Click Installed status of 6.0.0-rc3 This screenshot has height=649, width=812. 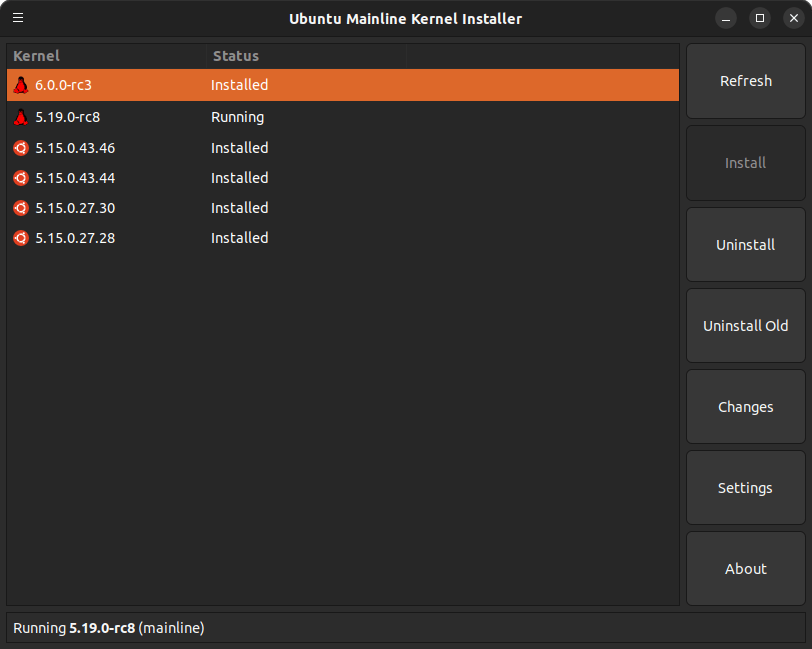[x=240, y=85]
